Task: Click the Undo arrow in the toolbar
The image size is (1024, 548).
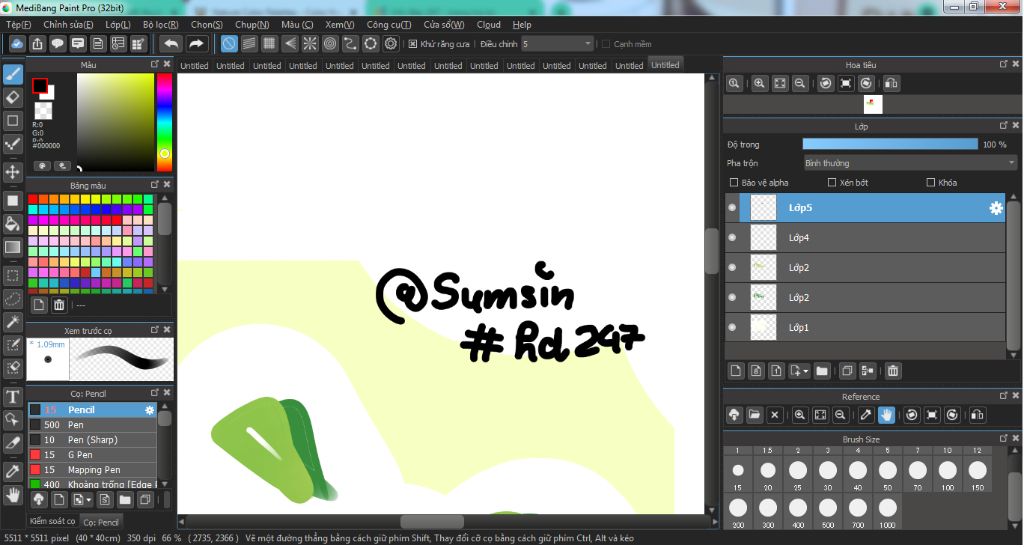Action: [x=171, y=44]
